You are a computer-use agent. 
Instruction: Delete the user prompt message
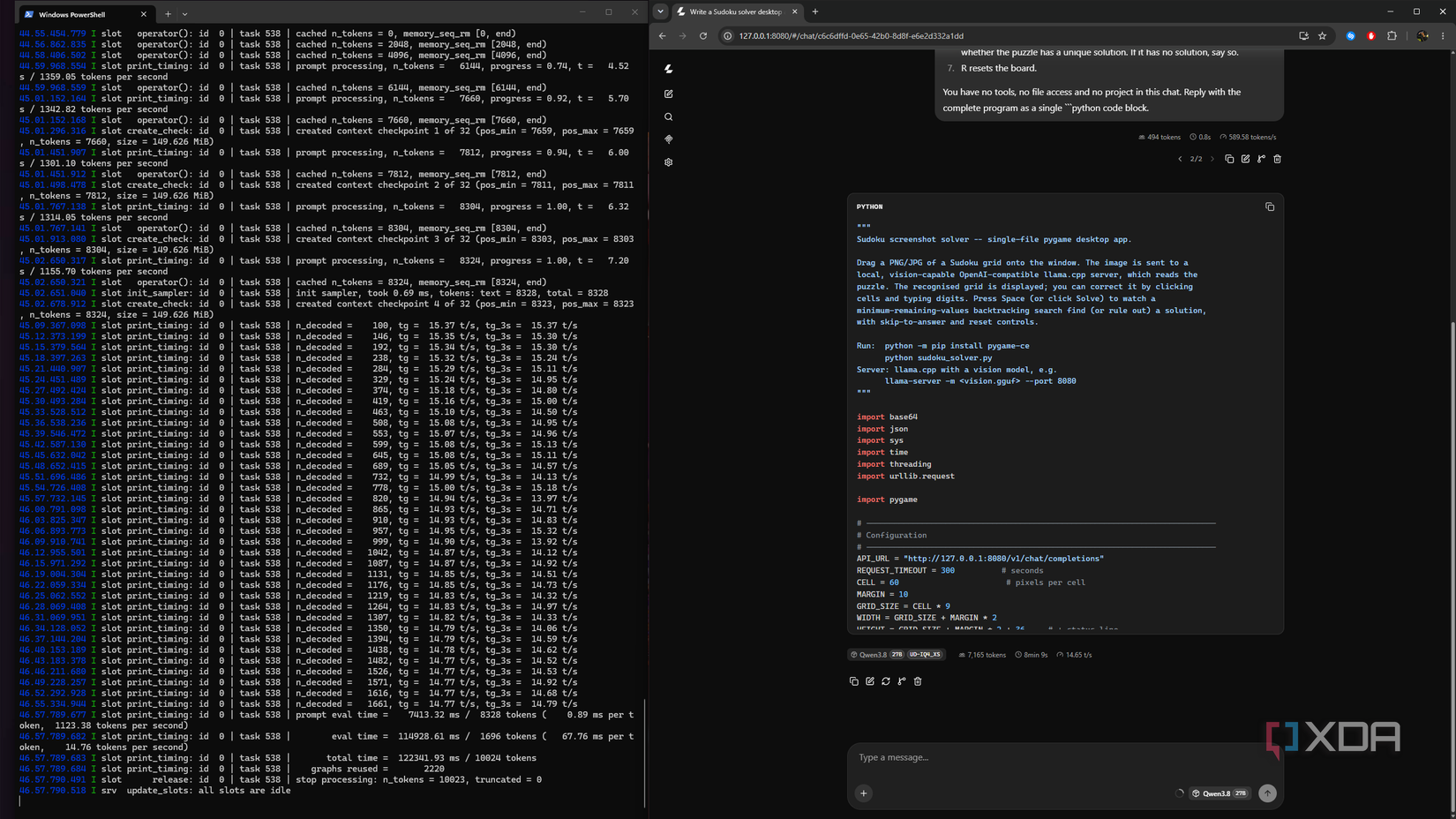pyautogui.click(x=1277, y=159)
